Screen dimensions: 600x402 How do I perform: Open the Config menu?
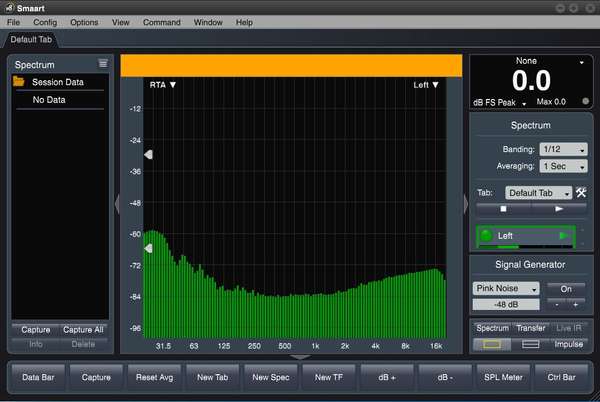tap(45, 22)
